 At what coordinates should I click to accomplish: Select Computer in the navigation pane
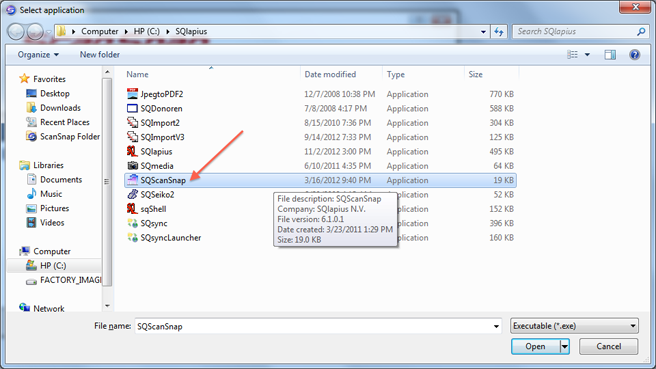click(x=52, y=251)
